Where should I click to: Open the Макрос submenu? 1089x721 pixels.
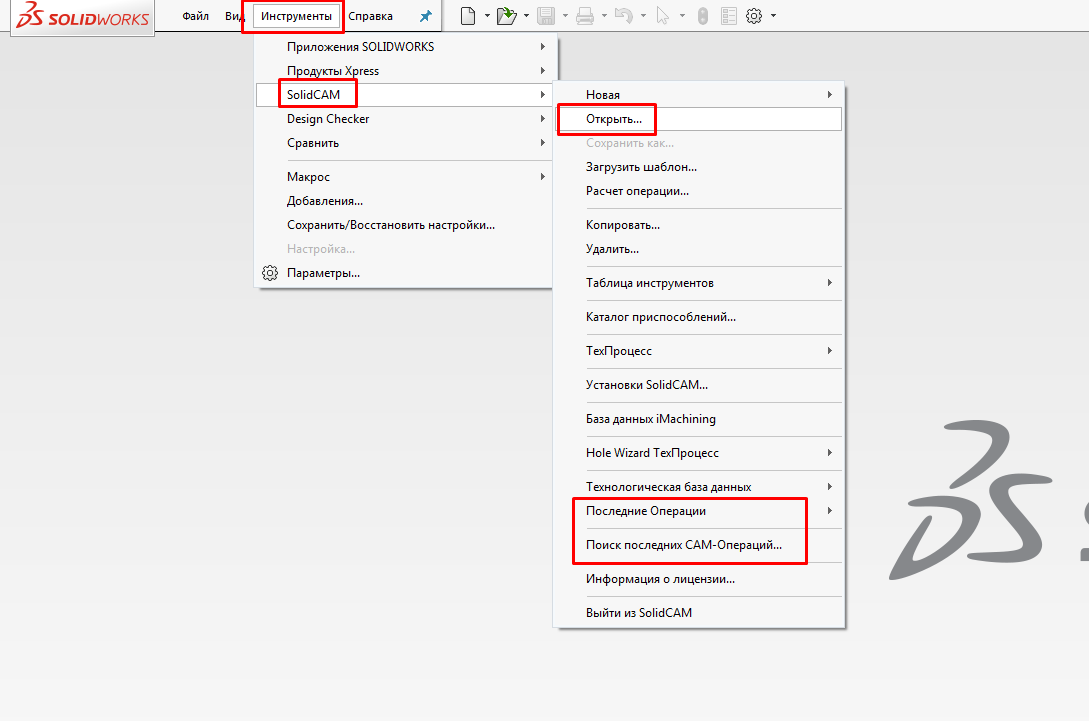pos(404,177)
